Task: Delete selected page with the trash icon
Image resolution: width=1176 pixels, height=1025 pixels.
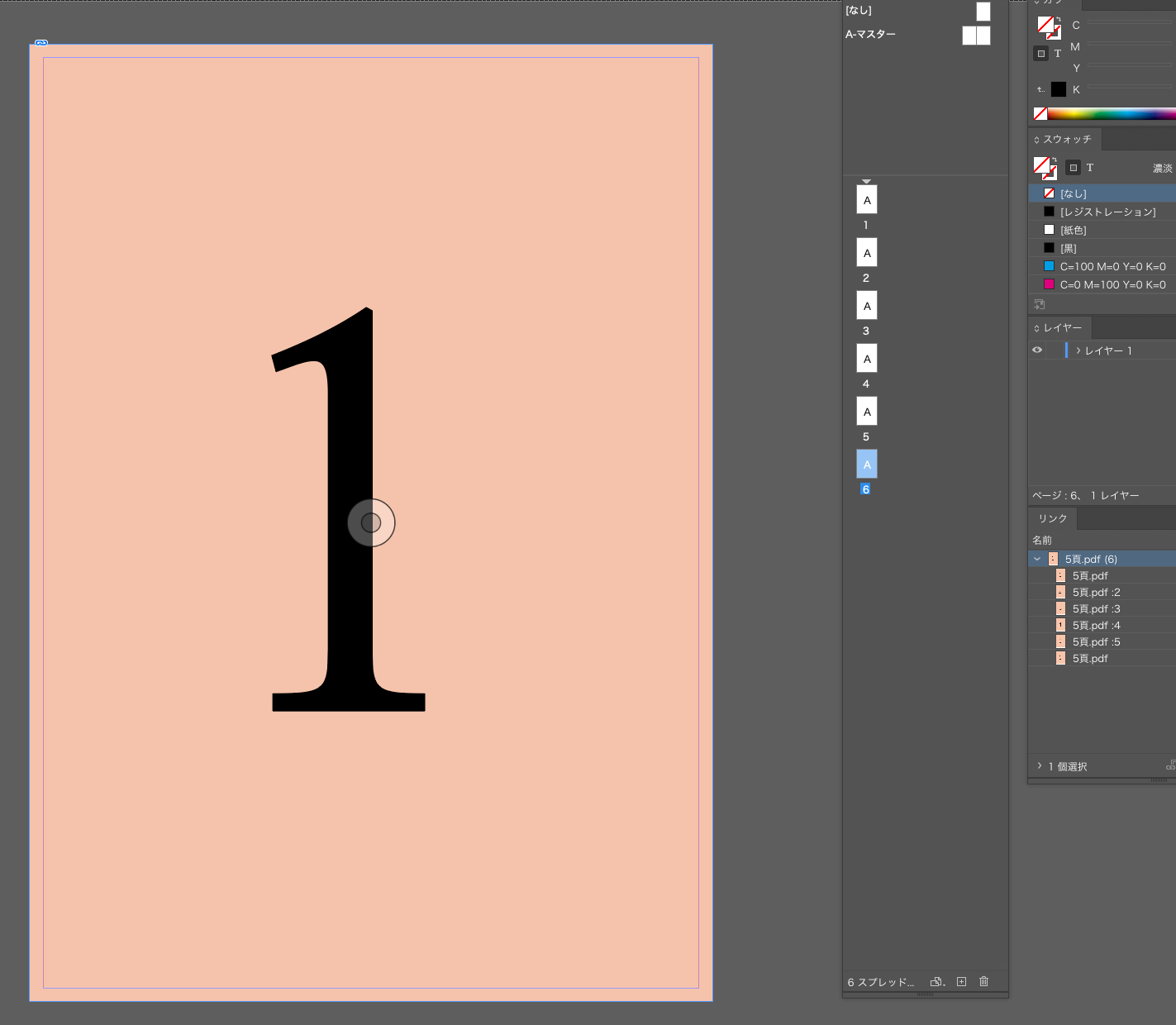Action: tap(983, 981)
